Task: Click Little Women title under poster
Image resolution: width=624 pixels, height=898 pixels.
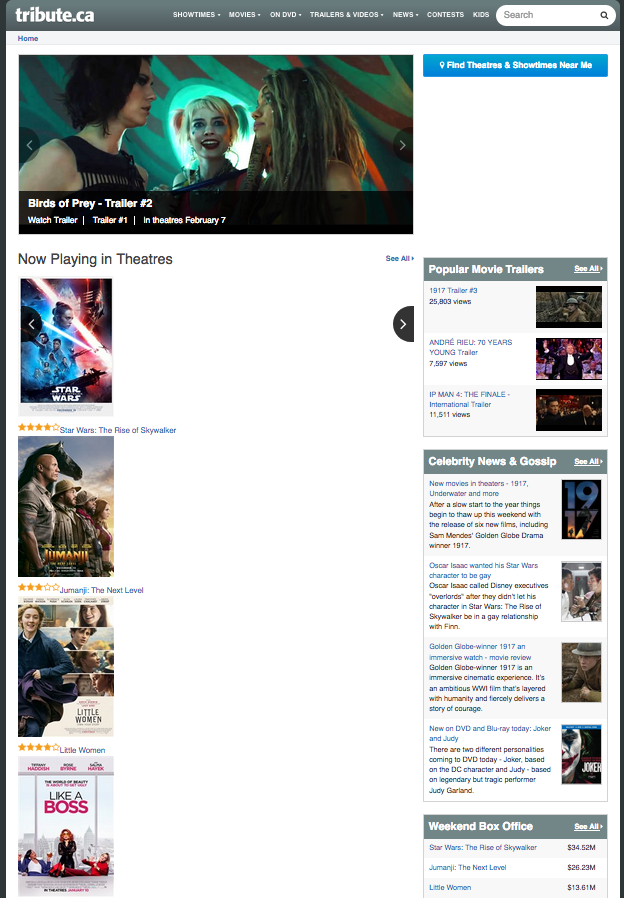Action: point(82,750)
